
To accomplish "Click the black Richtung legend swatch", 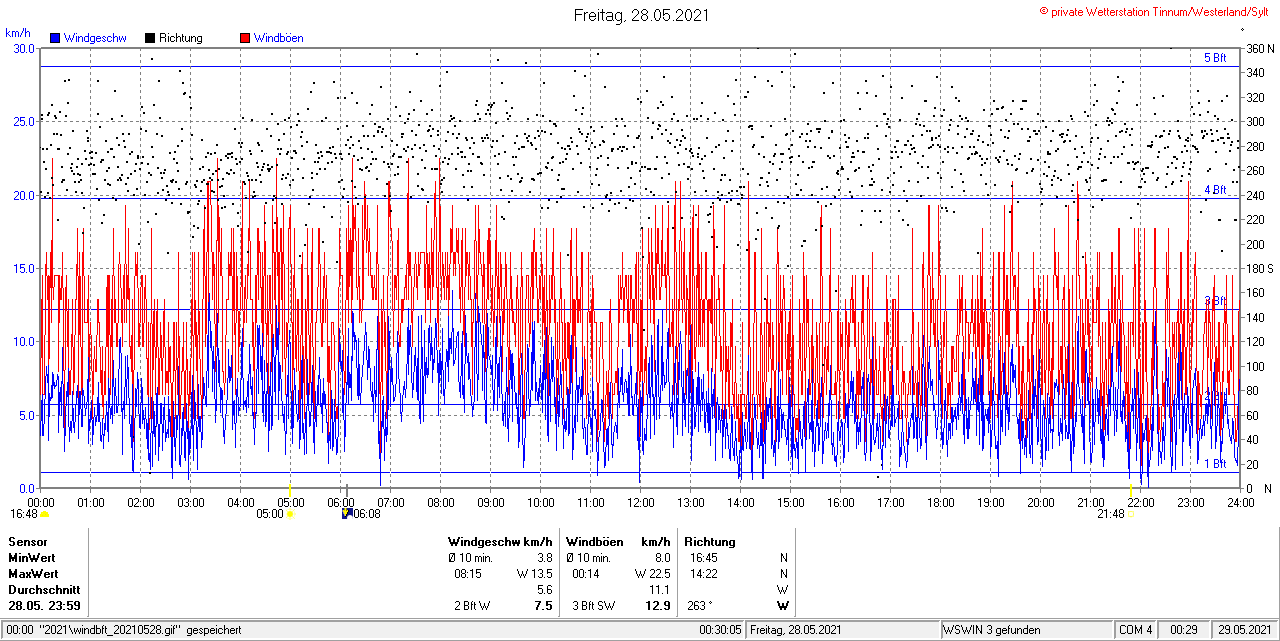I will click(150, 38).
